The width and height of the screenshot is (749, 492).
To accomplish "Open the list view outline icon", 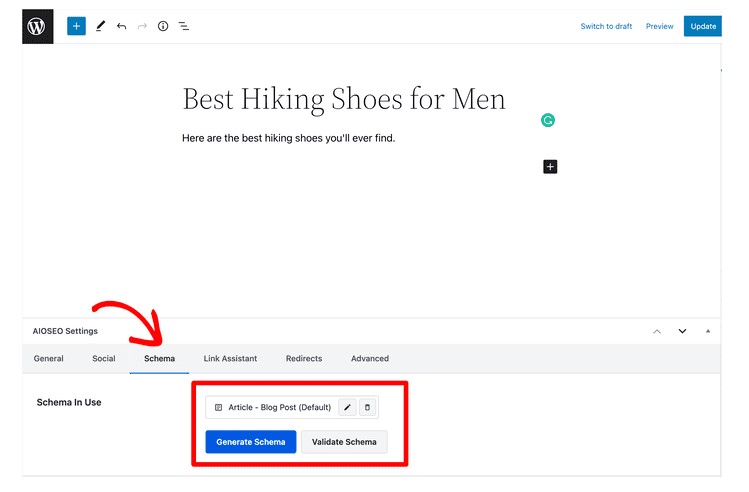I will pyautogui.click(x=184, y=26).
